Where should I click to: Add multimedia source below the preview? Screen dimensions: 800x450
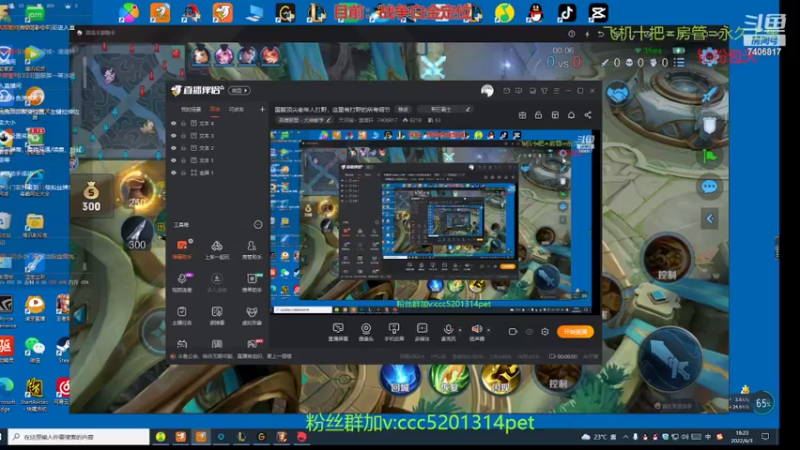(x=422, y=332)
